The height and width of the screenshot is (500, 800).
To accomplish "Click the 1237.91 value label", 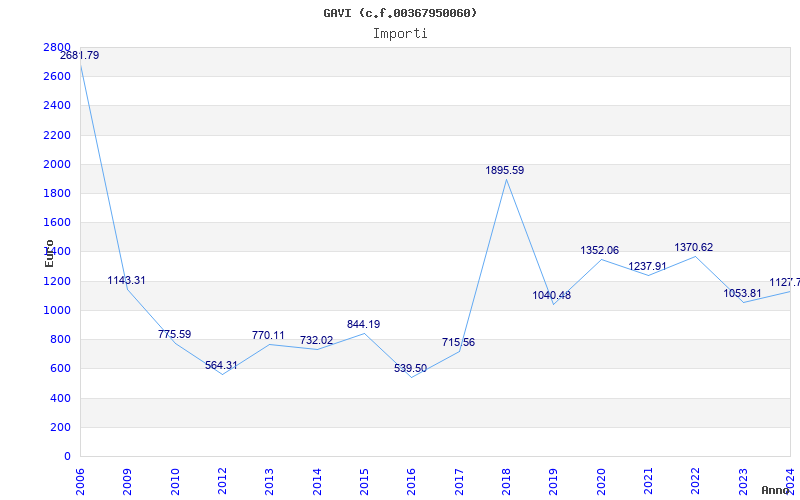I will click(x=647, y=267).
